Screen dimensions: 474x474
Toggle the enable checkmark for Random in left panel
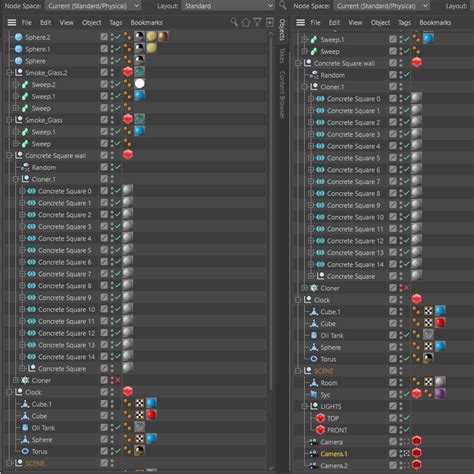(x=117, y=167)
